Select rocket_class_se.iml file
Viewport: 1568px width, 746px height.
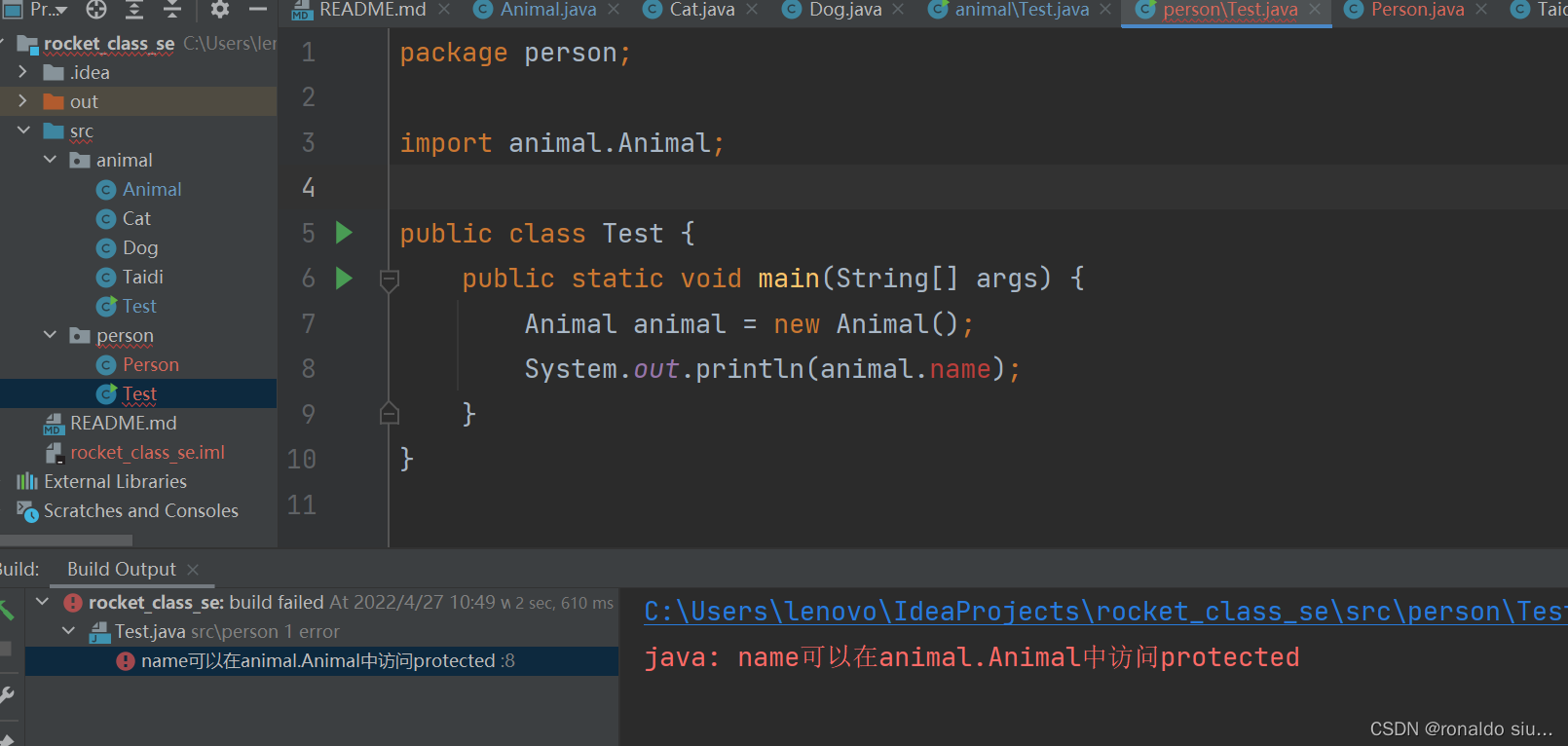pyautogui.click(x=147, y=452)
